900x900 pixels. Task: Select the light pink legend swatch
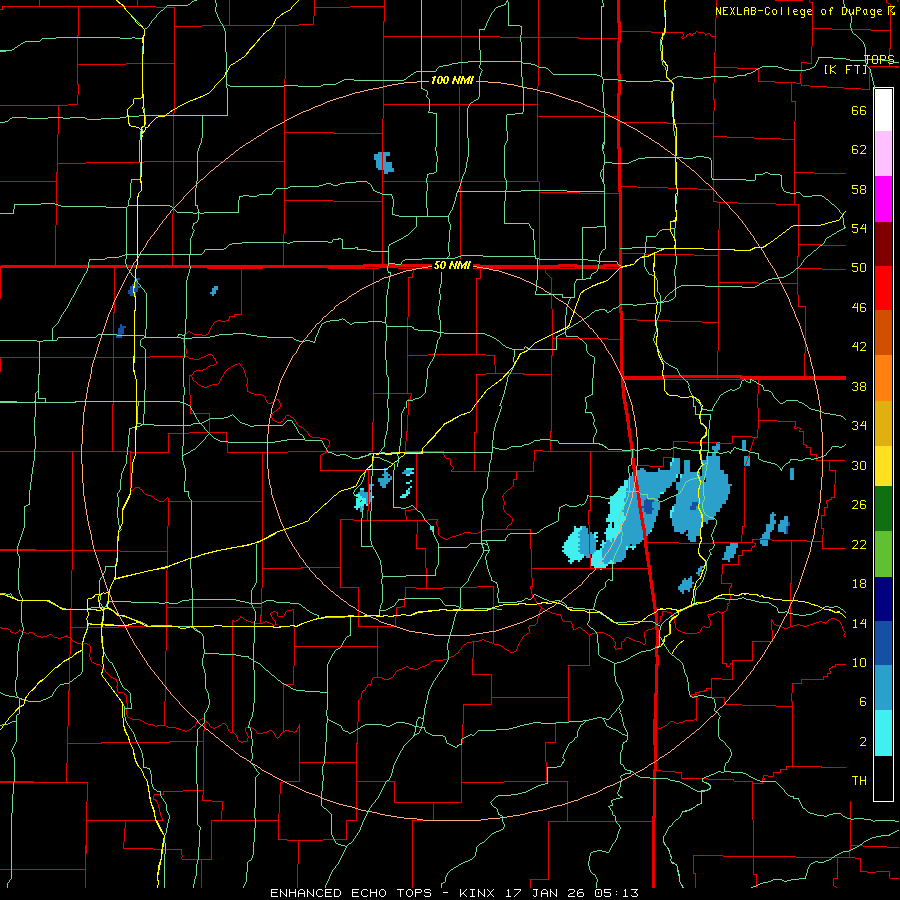883,153
